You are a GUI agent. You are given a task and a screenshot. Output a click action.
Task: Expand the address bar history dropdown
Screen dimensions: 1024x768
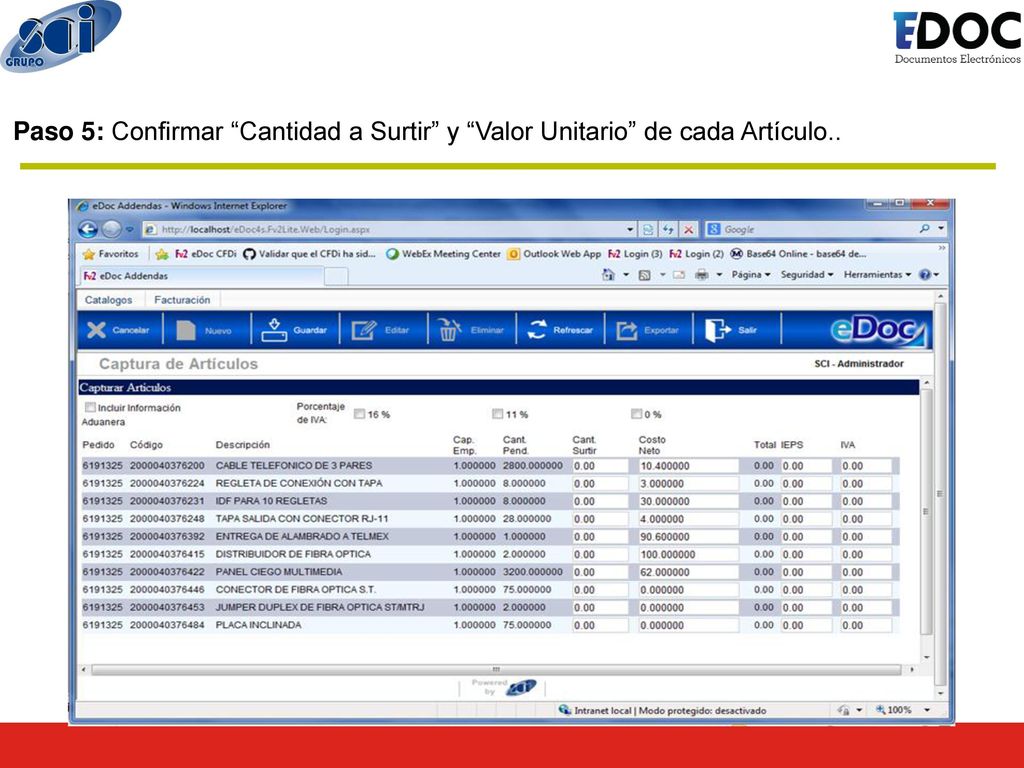pos(630,229)
